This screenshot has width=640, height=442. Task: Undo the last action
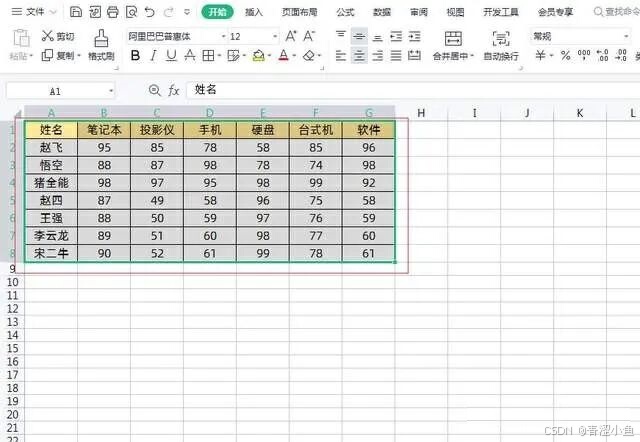[x=149, y=12]
